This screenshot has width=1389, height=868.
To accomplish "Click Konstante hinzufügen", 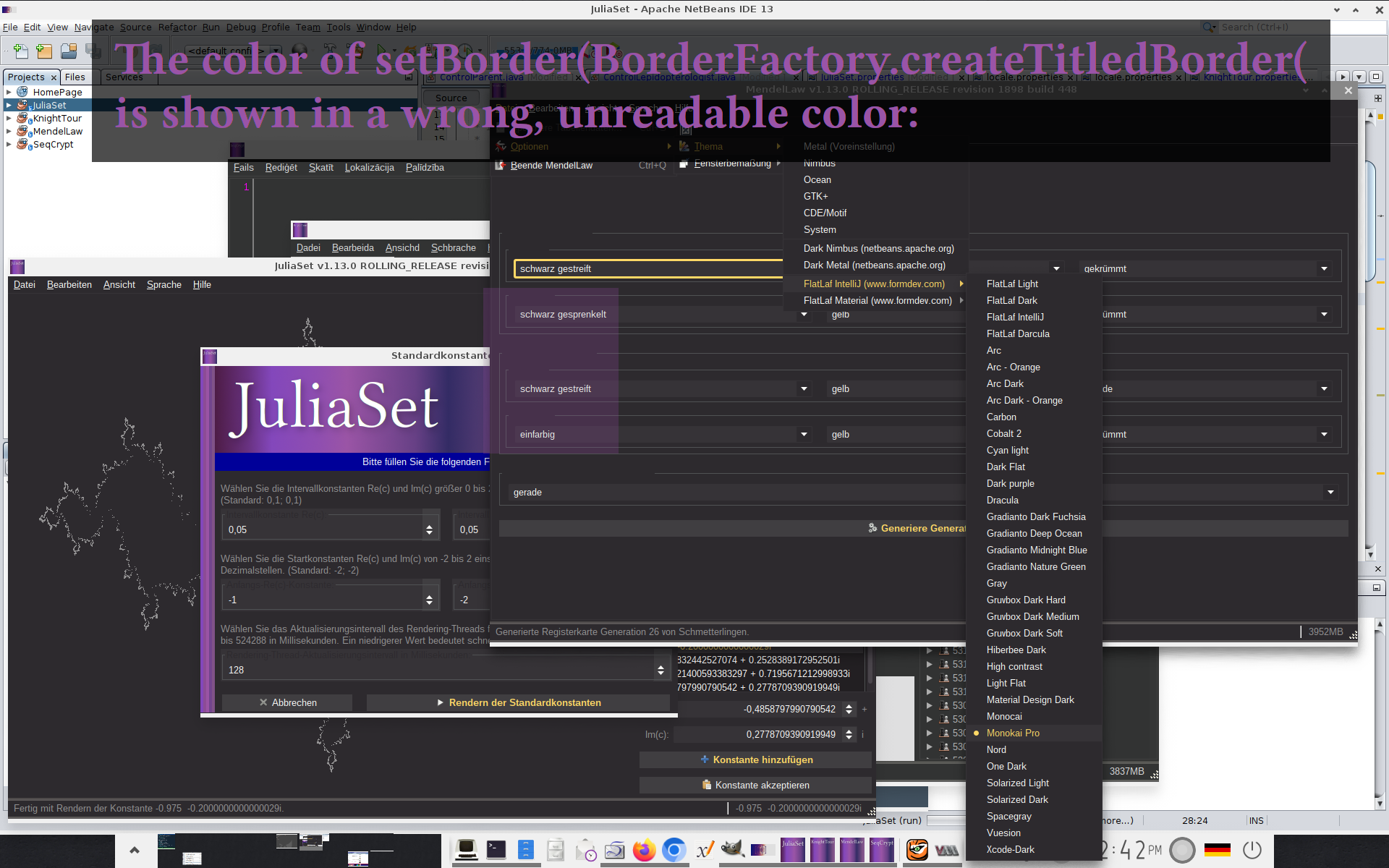I will 755,759.
